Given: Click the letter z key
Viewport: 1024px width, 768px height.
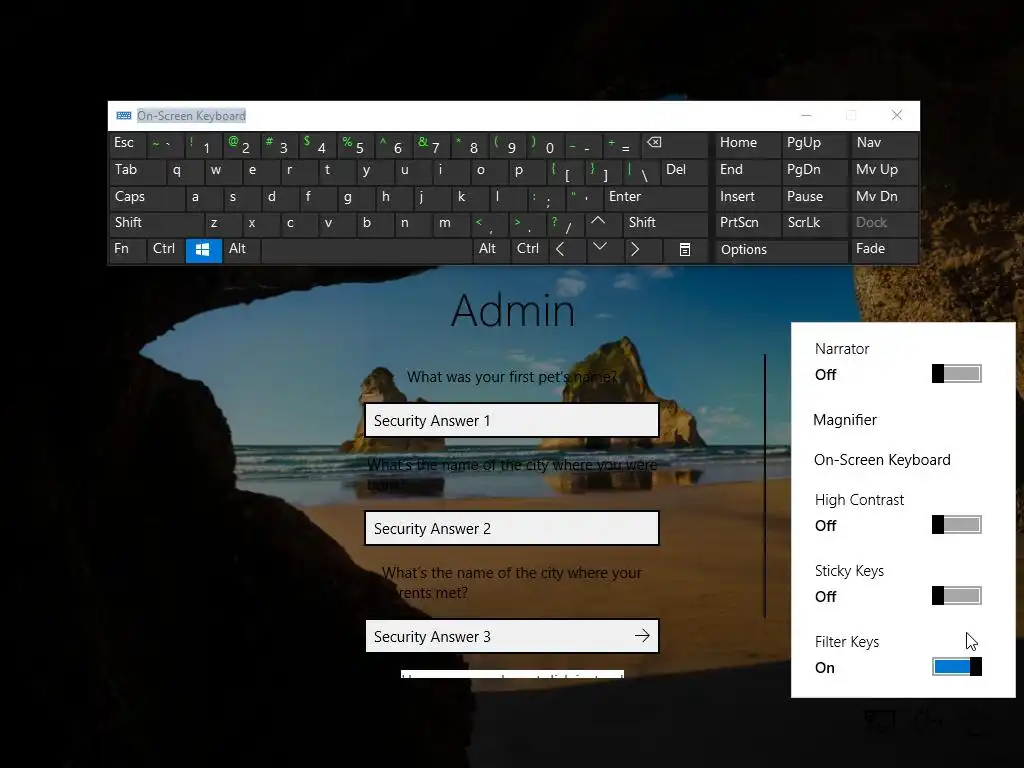Looking at the screenshot, I should point(223,223).
